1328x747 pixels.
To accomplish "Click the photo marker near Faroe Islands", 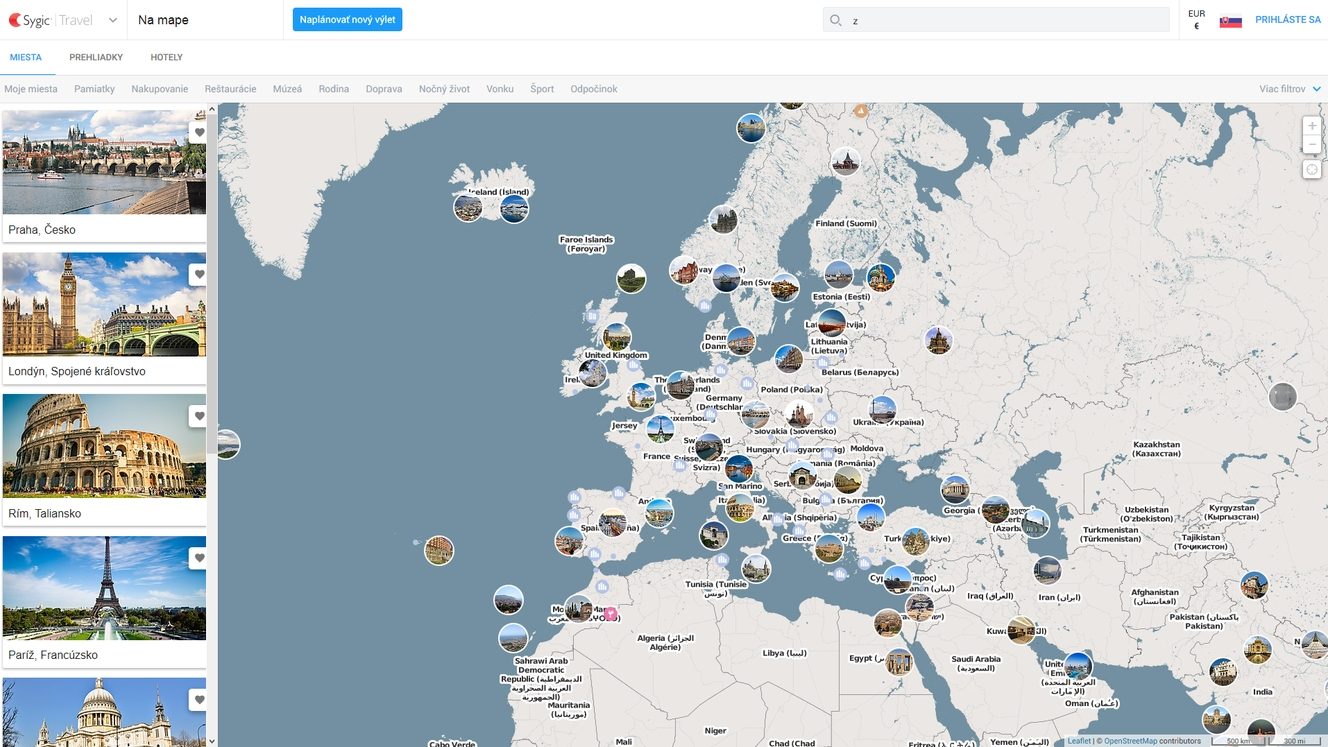I will click(x=631, y=279).
